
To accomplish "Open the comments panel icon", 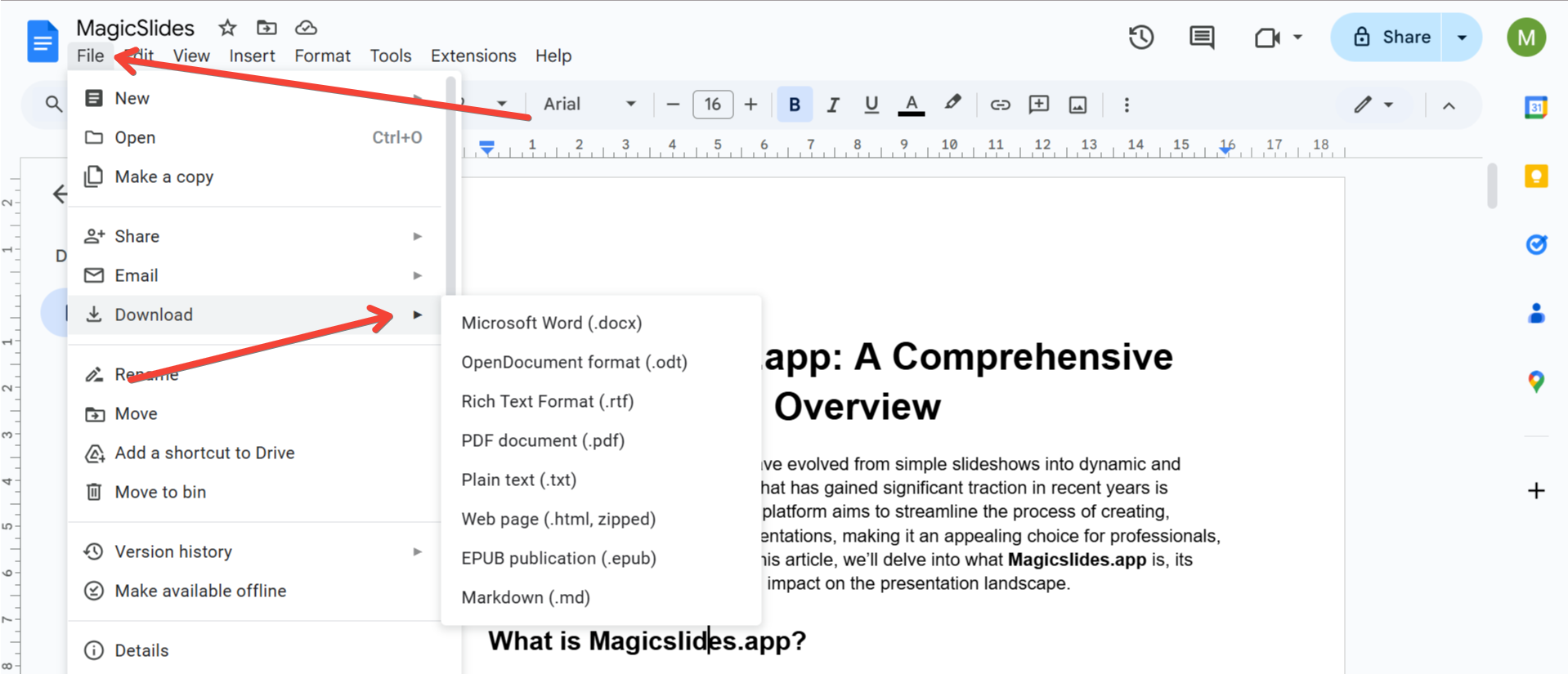I will click(x=1201, y=38).
